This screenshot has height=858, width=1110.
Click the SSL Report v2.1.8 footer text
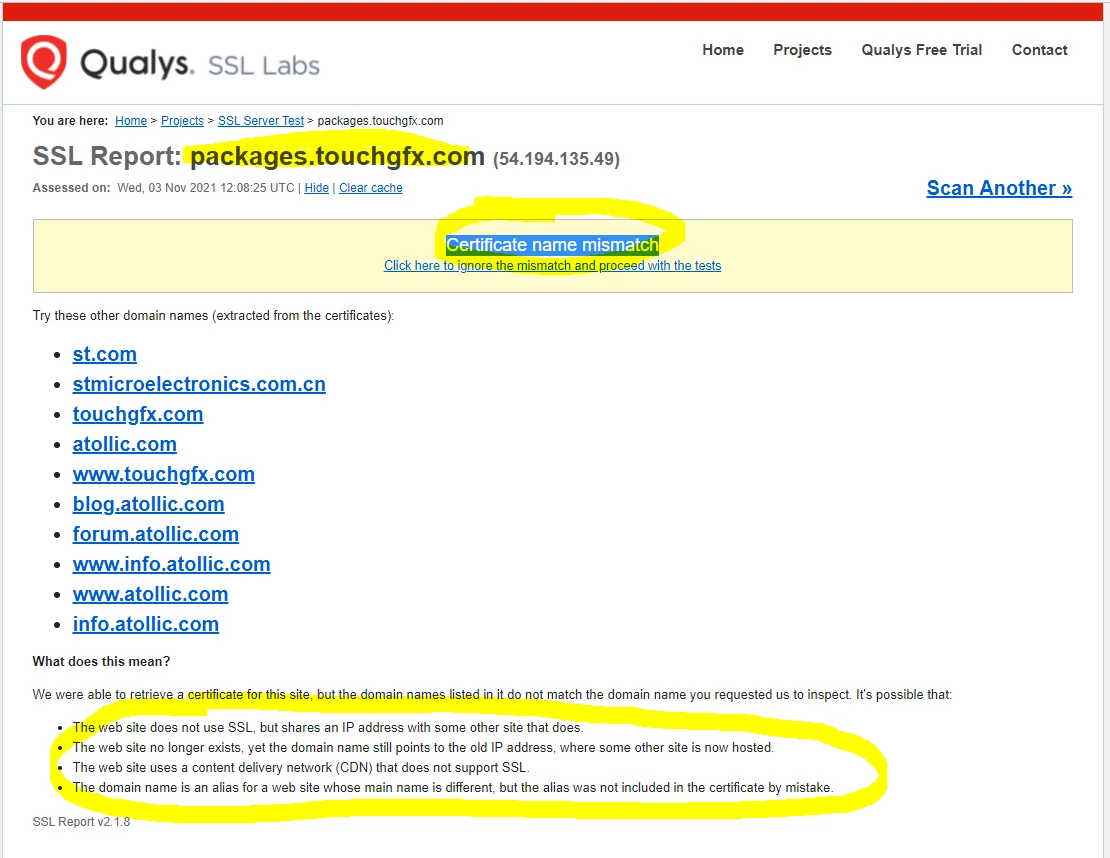81,821
